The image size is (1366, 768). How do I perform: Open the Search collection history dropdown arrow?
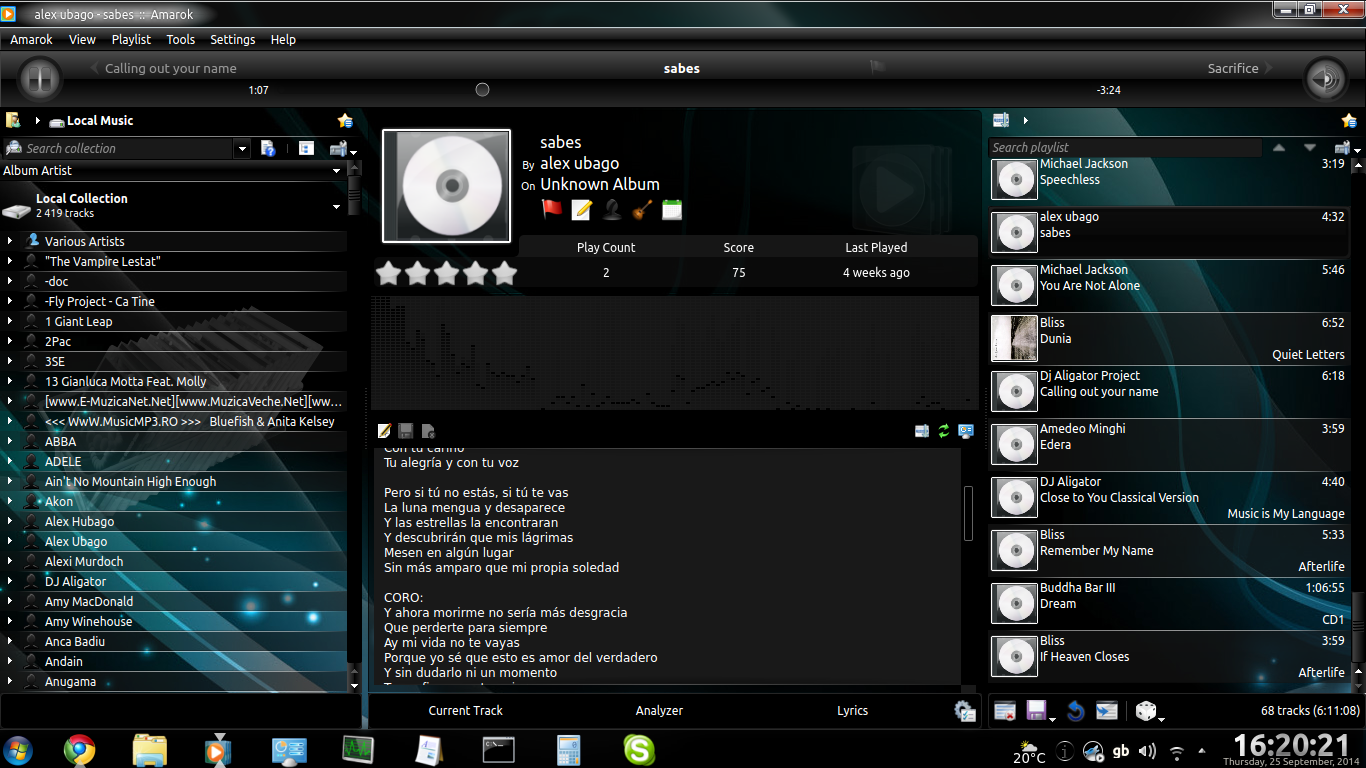coord(241,149)
